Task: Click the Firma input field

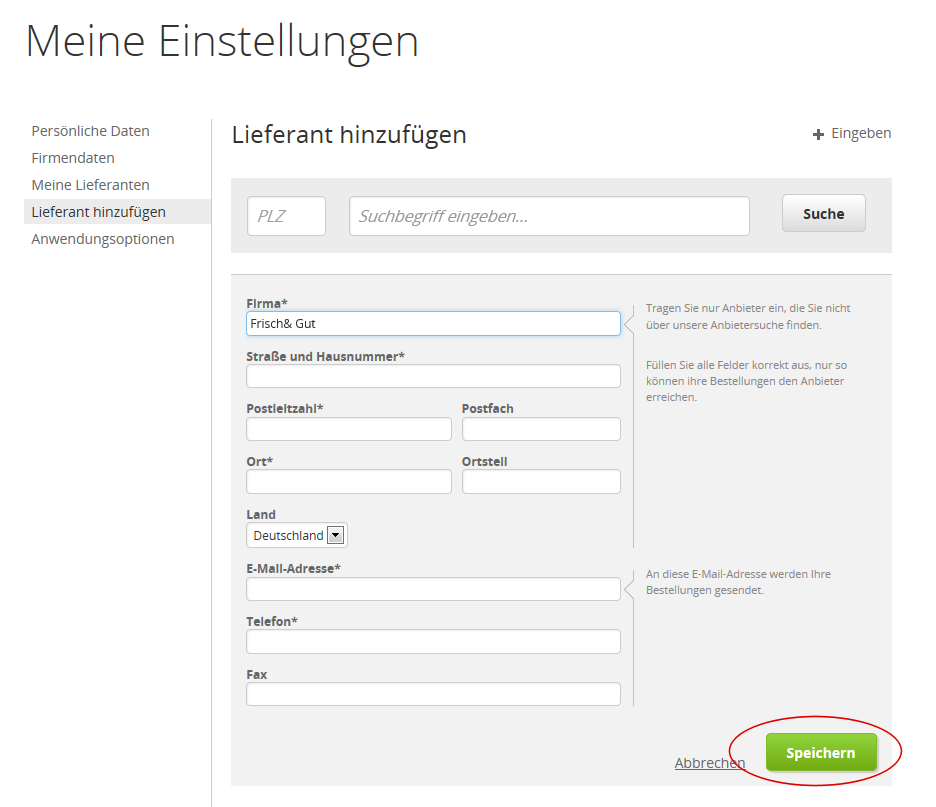Action: (x=433, y=324)
